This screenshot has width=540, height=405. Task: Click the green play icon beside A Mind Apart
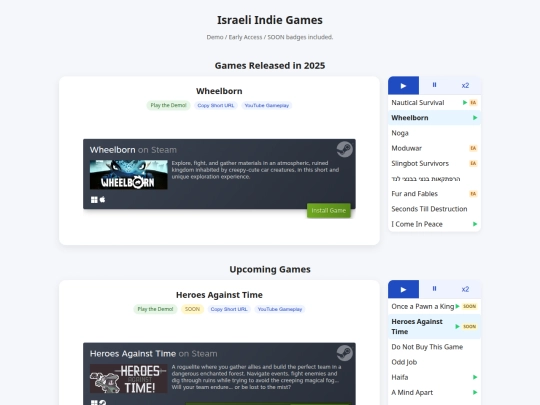click(x=475, y=392)
